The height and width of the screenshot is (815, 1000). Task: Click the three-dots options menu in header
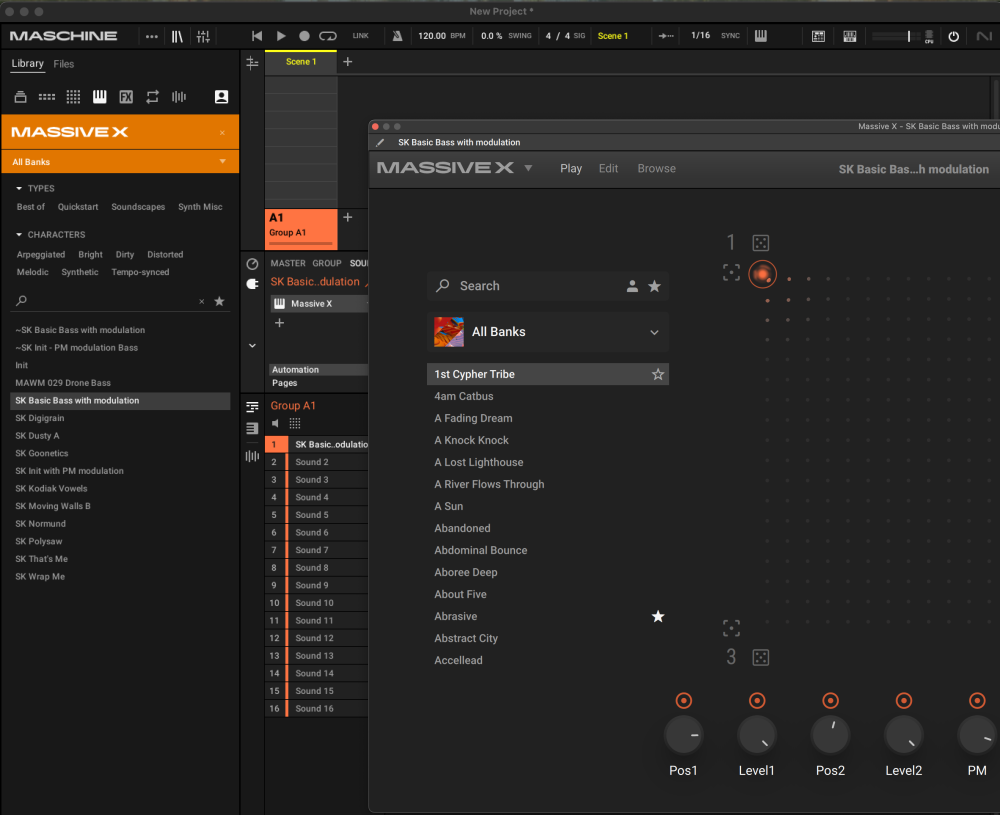click(x=152, y=36)
